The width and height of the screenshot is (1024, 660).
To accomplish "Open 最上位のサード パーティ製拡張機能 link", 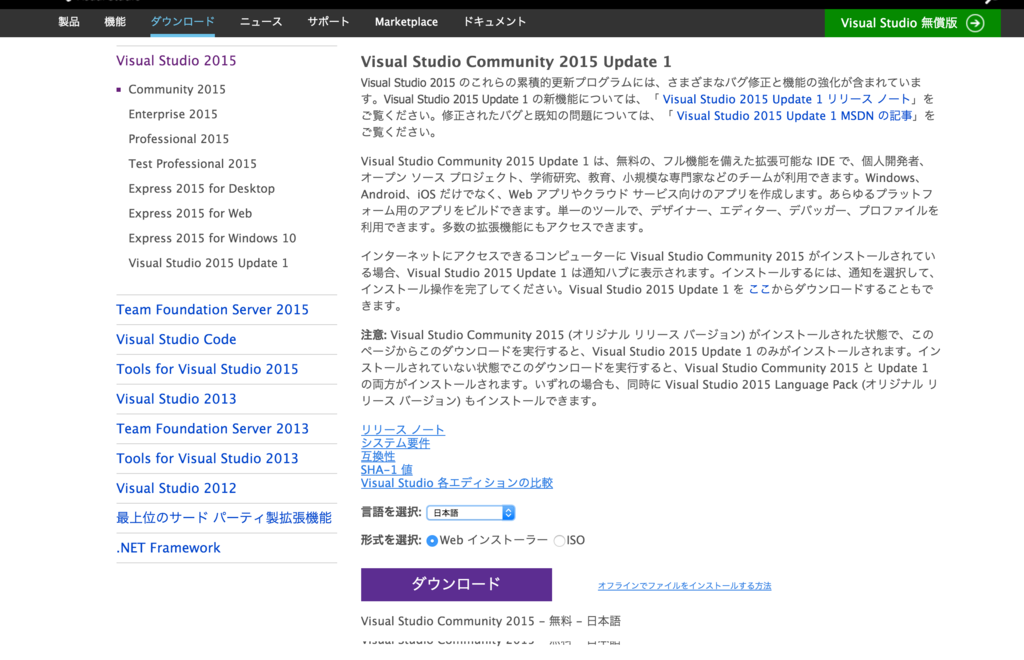I will pyautogui.click(x=224, y=518).
